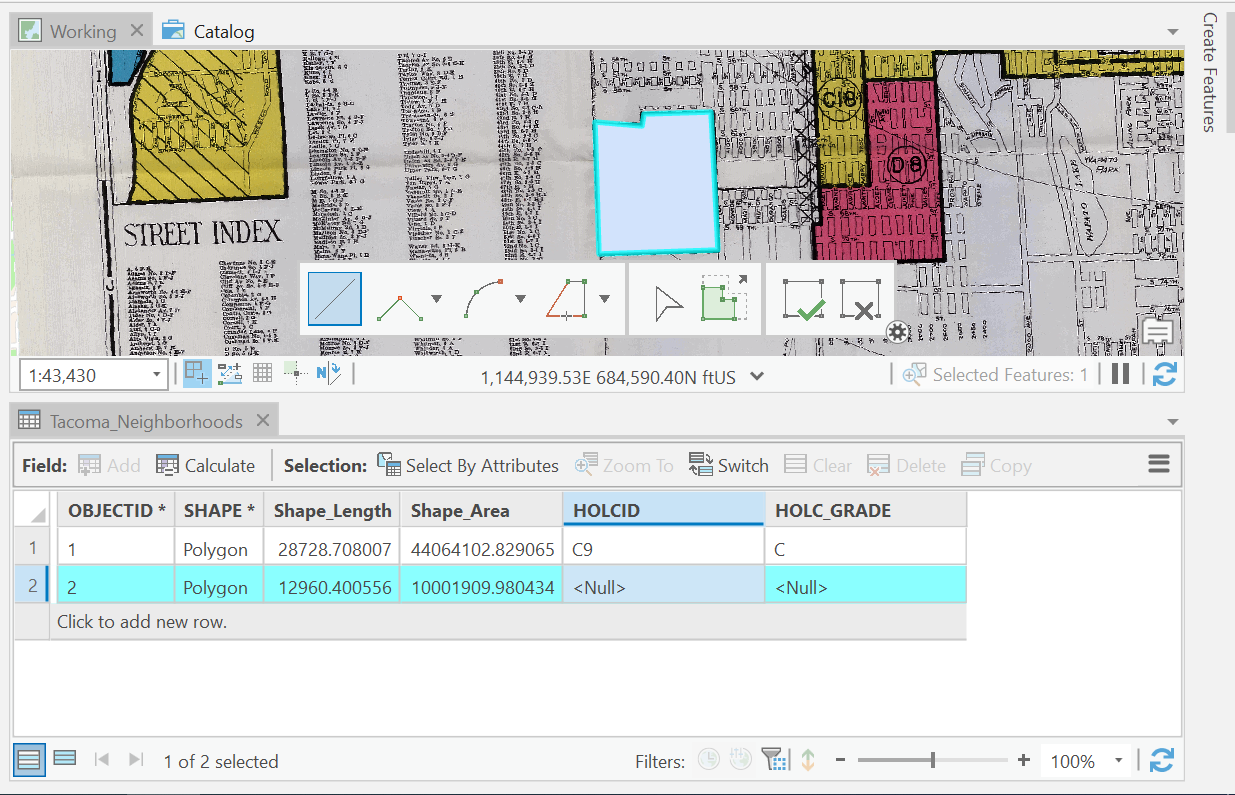Click the select-all corner of the table
1235x795 pixels.
pyautogui.click(x=33, y=510)
